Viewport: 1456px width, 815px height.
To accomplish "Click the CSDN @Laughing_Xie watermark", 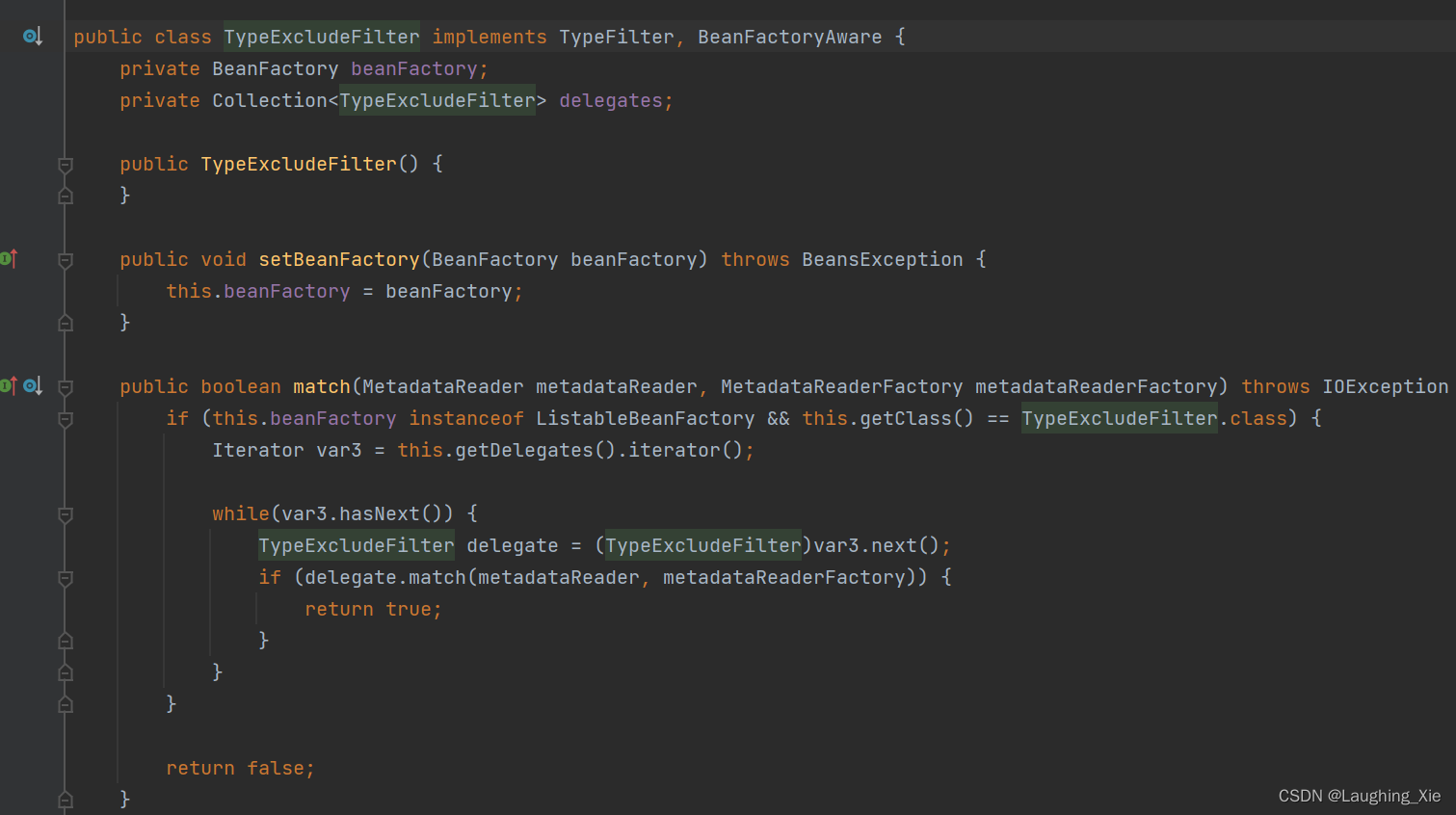I will click(x=1357, y=796).
